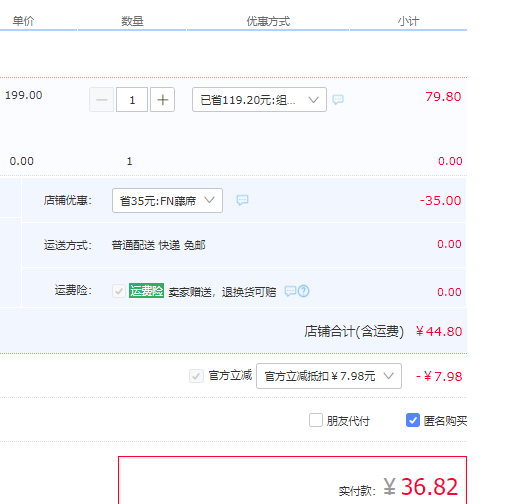Click the 数量 column header
This screenshot has width=510, height=504.
pyautogui.click(x=132, y=21)
